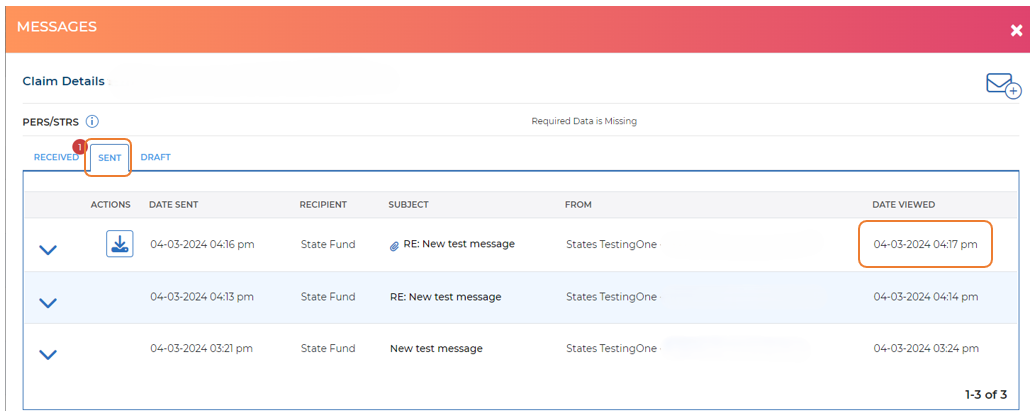Expand the message sent at 04:16 pm
1033x411 pixels.
(x=47, y=249)
